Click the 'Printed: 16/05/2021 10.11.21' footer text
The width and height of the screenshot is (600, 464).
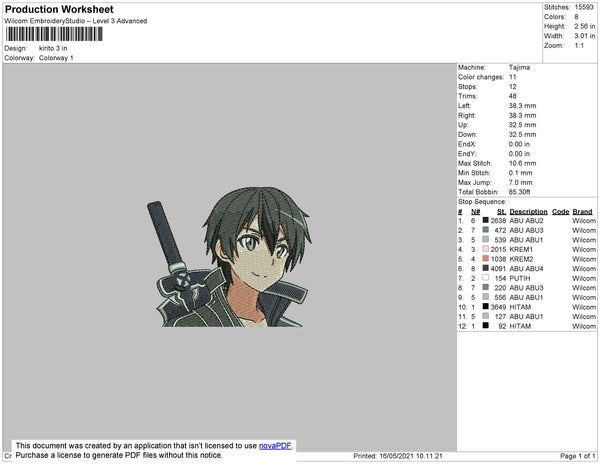(398, 456)
